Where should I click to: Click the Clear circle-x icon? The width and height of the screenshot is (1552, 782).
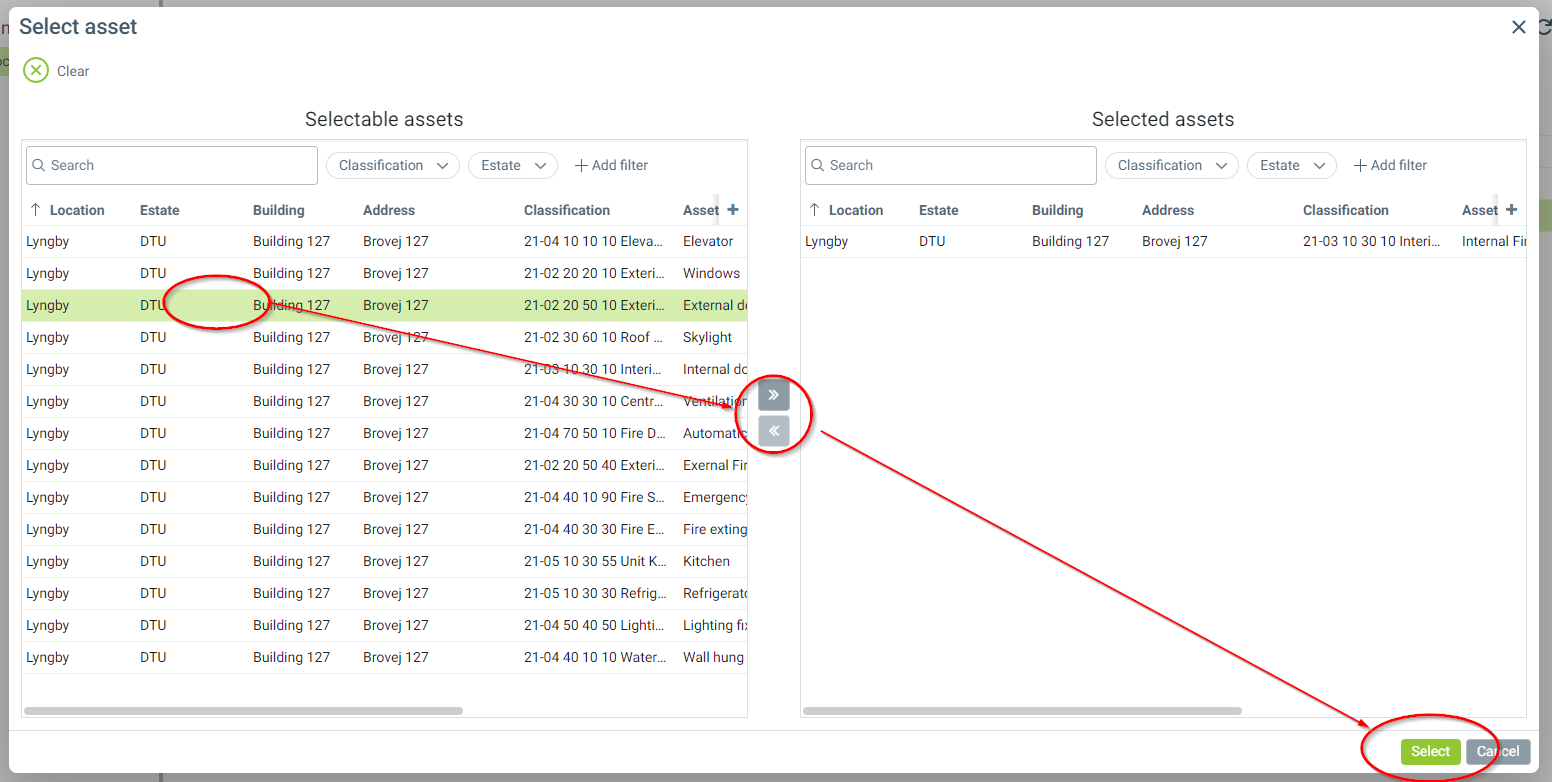pyautogui.click(x=36, y=71)
